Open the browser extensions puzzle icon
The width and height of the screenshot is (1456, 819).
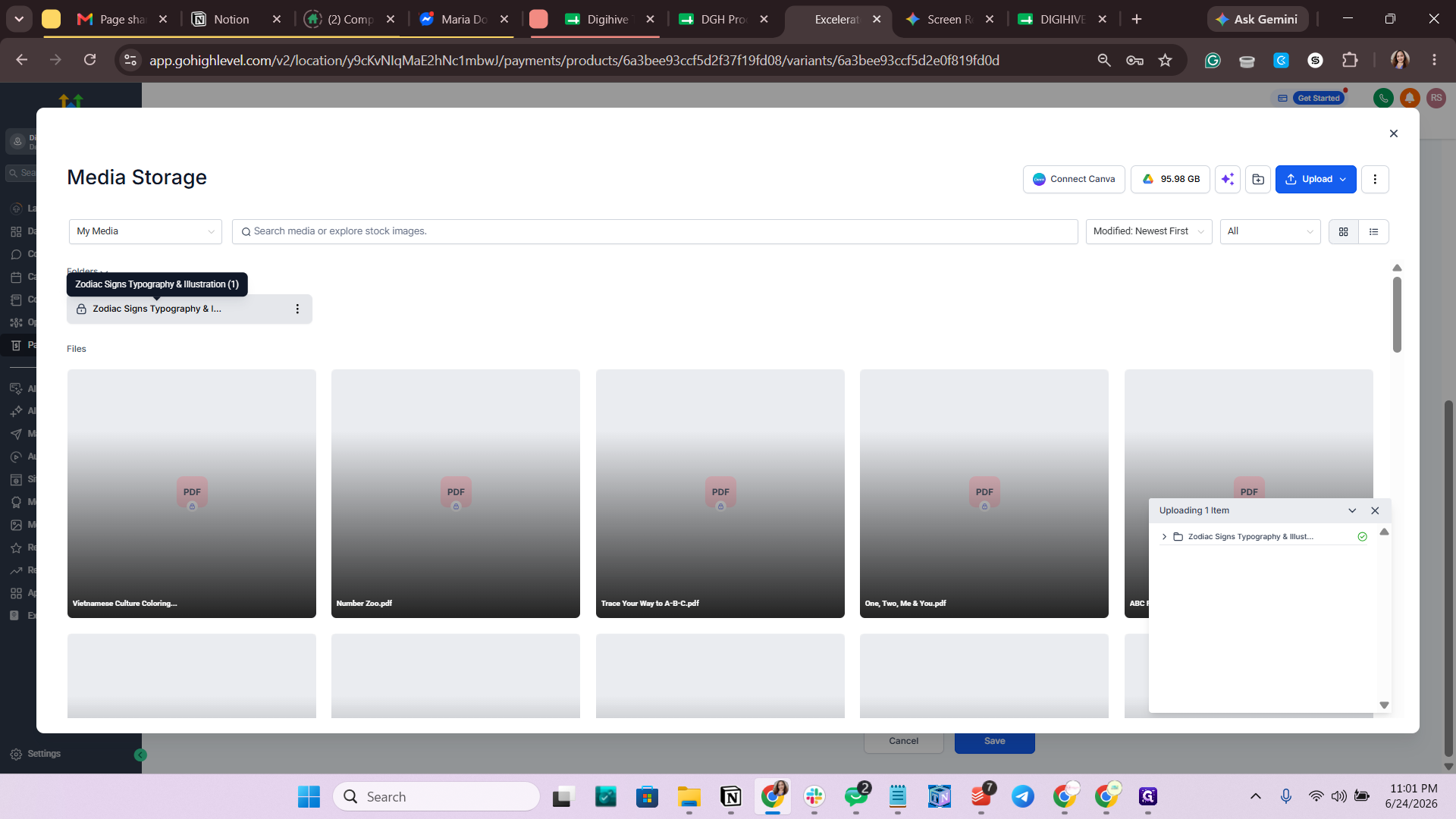point(1350,61)
